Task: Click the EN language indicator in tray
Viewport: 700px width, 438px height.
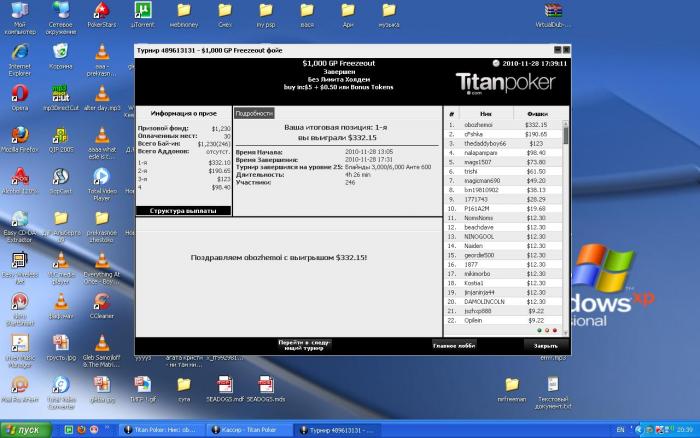Action: pyautogui.click(x=620, y=430)
